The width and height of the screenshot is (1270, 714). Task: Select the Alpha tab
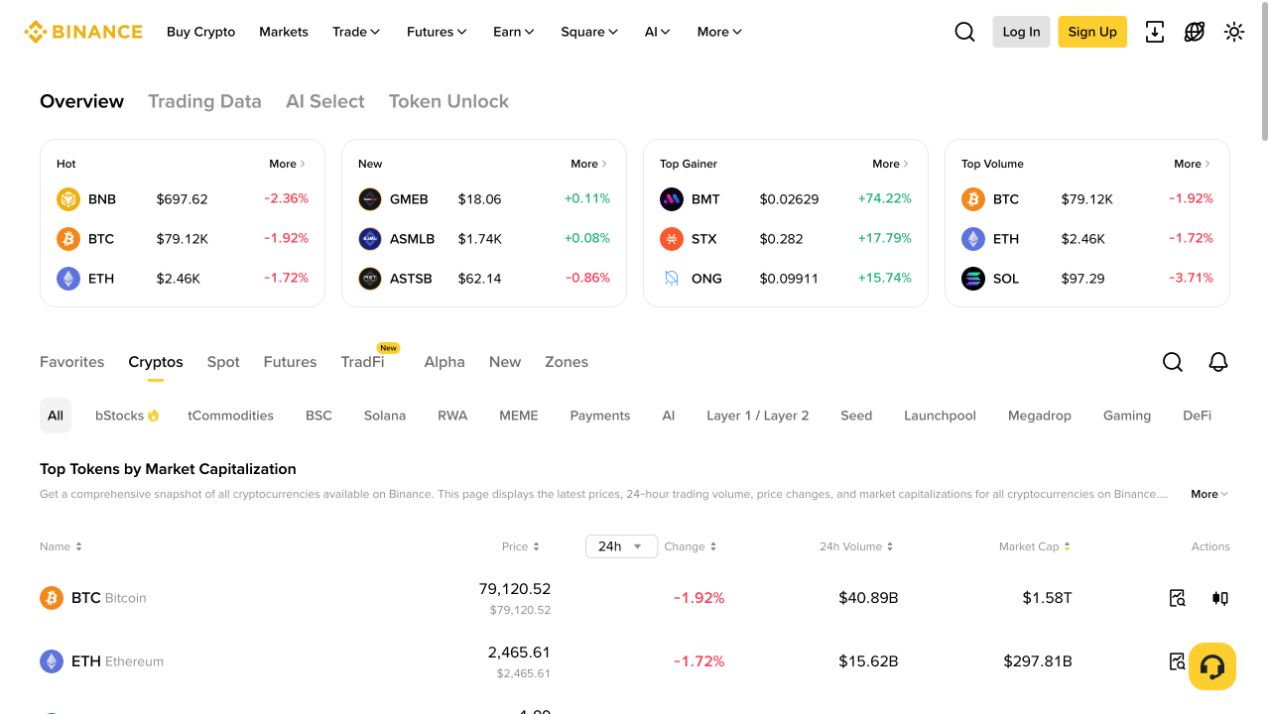(444, 362)
